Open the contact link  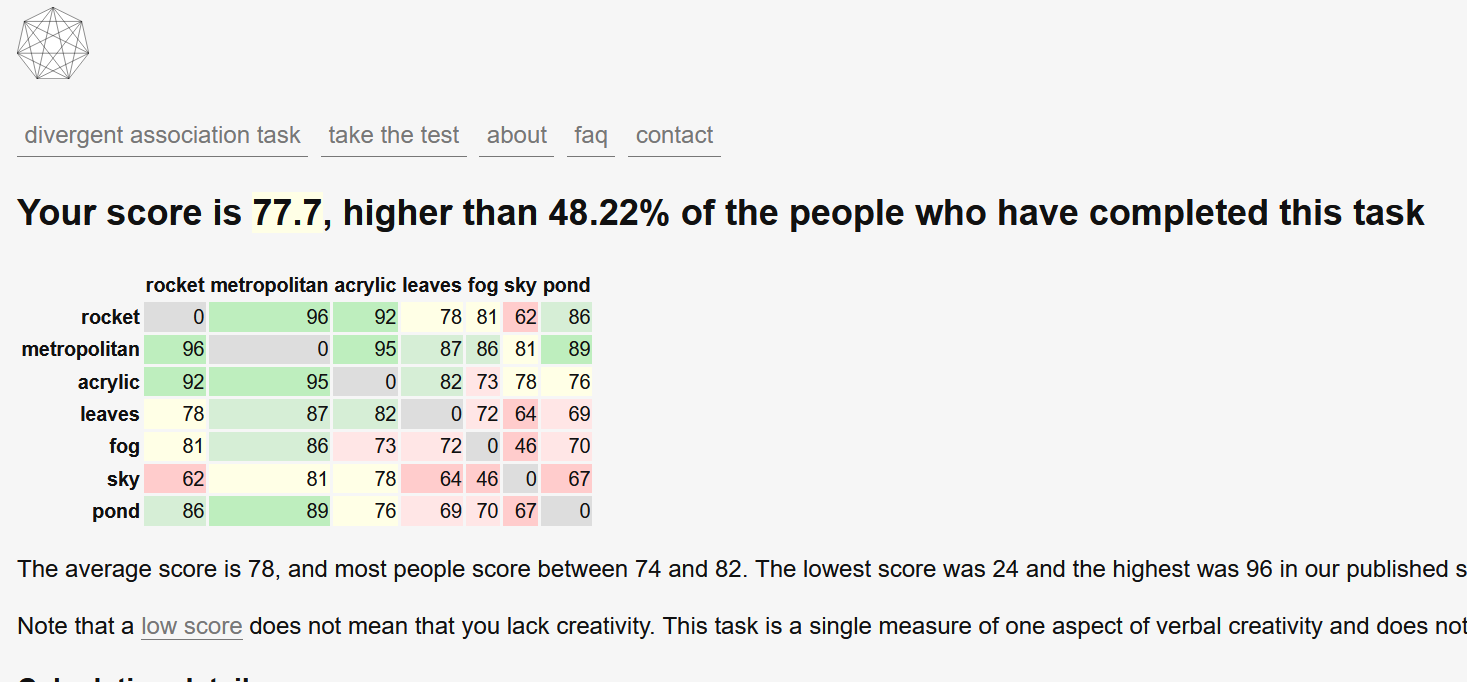[674, 136]
